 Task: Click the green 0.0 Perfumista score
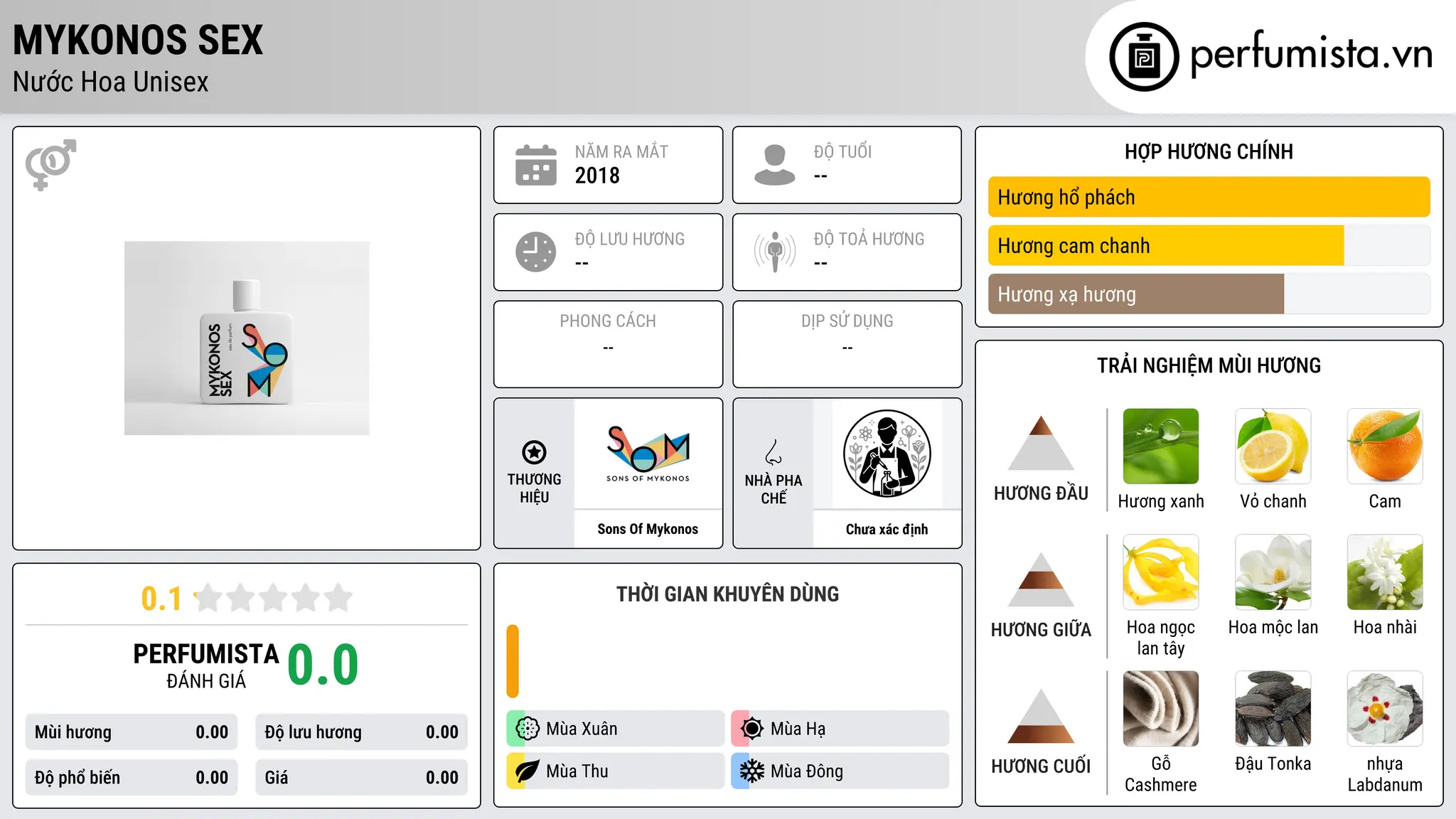(323, 665)
